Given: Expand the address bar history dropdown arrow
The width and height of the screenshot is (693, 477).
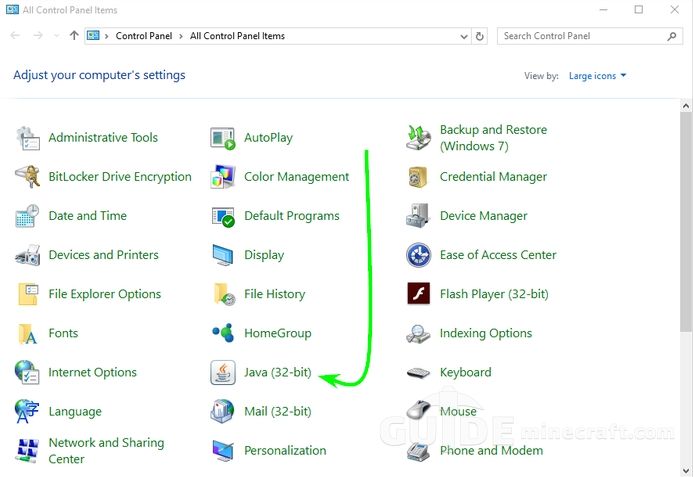Looking at the screenshot, I should tap(464, 36).
